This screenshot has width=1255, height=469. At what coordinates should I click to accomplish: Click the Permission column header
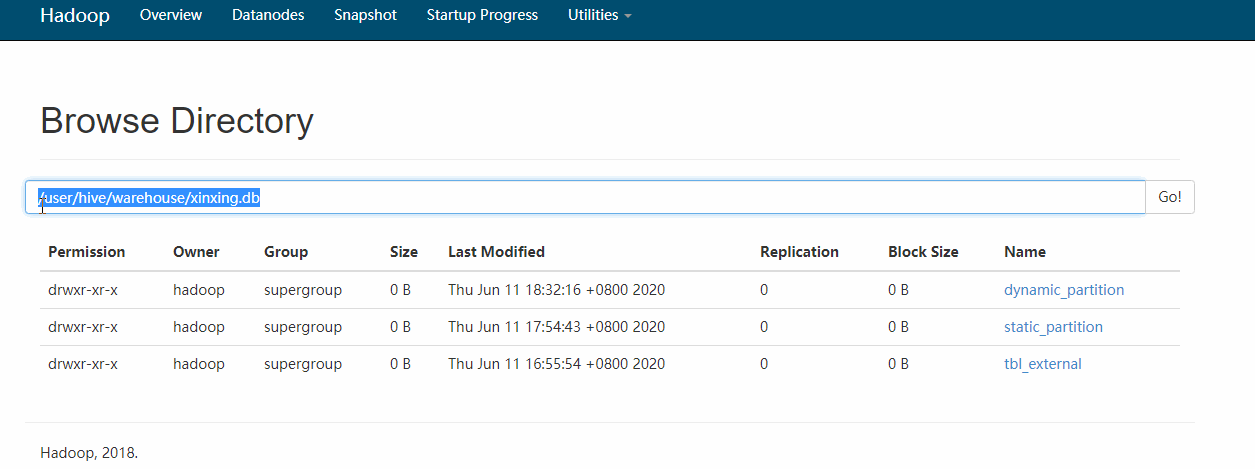(87, 252)
